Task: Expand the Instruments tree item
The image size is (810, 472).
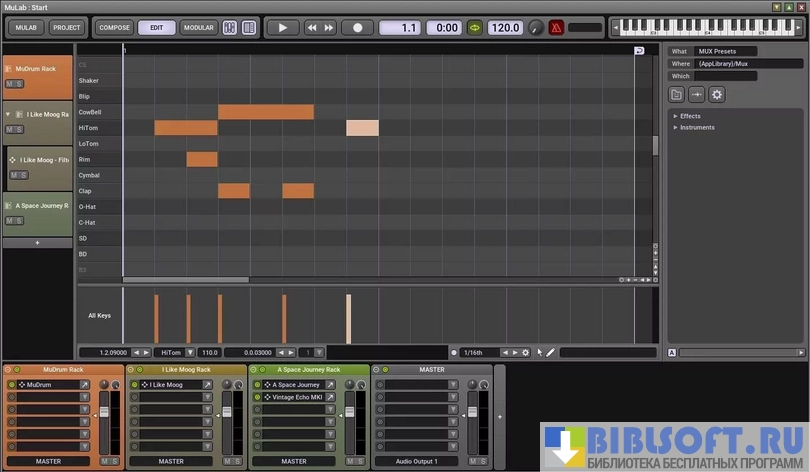Action: coord(676,127)
